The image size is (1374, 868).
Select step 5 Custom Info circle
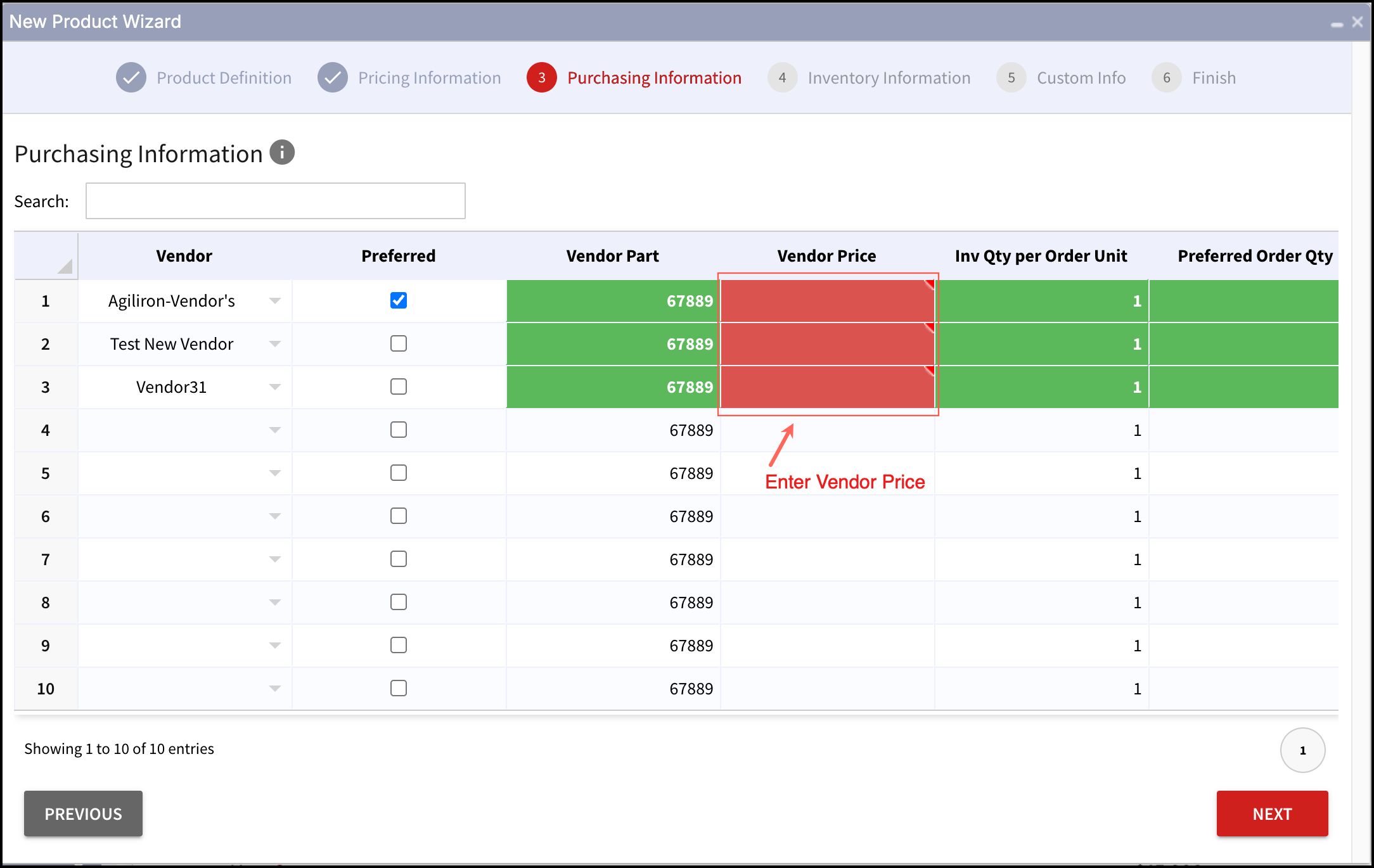[1011, 78]
